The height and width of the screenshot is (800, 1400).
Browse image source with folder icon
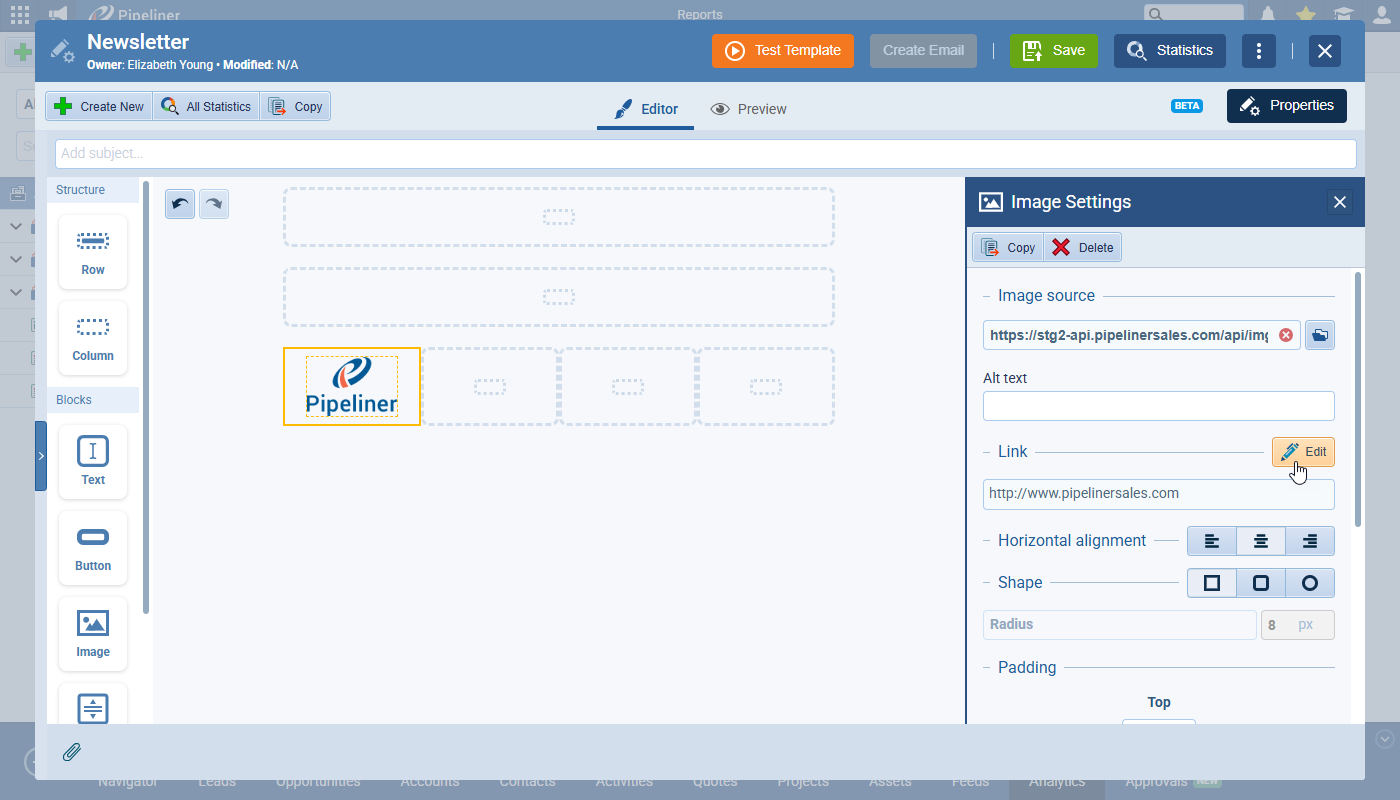point(1320,336)
